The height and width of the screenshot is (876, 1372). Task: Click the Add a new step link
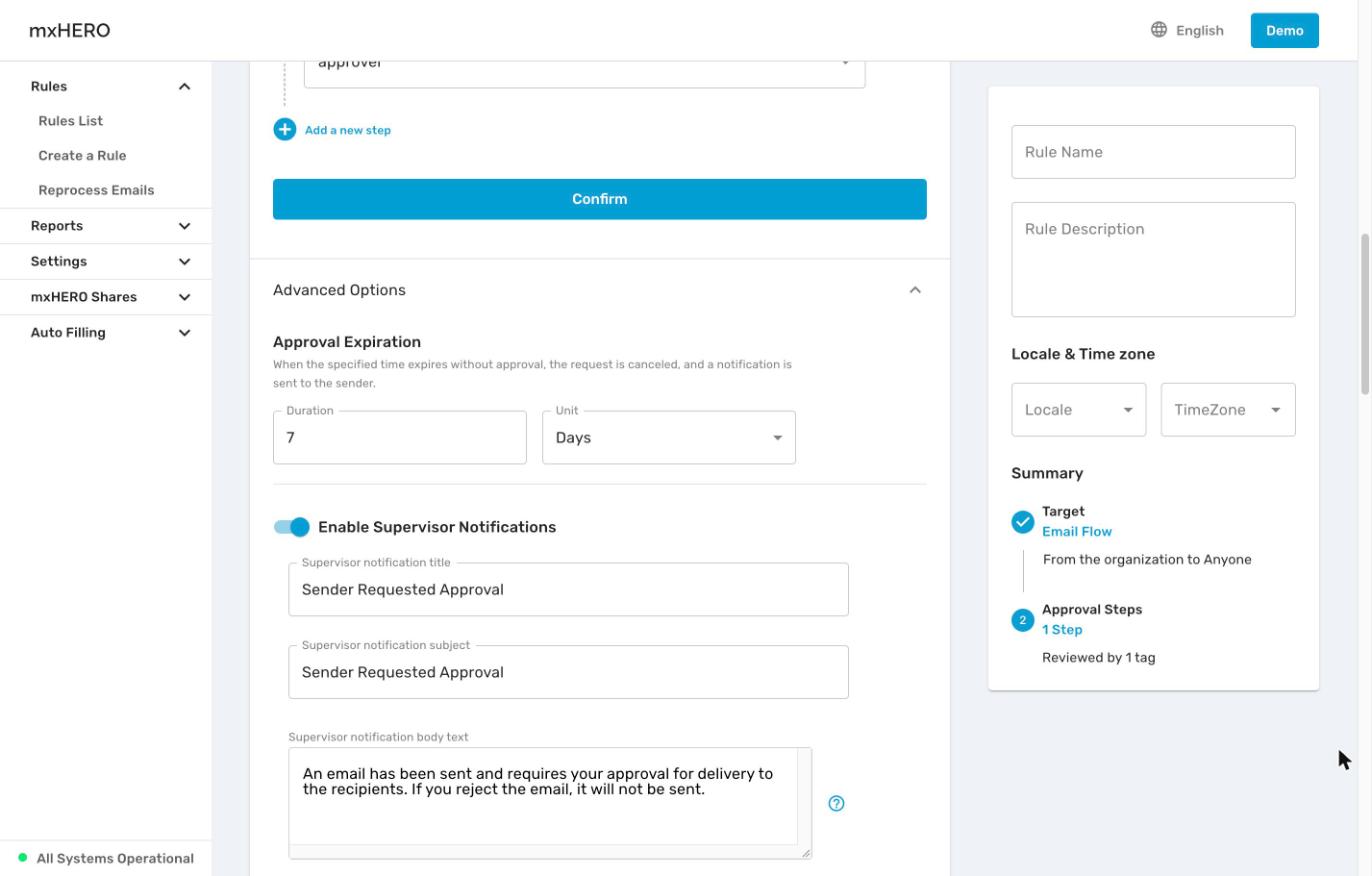click(348, 130)
